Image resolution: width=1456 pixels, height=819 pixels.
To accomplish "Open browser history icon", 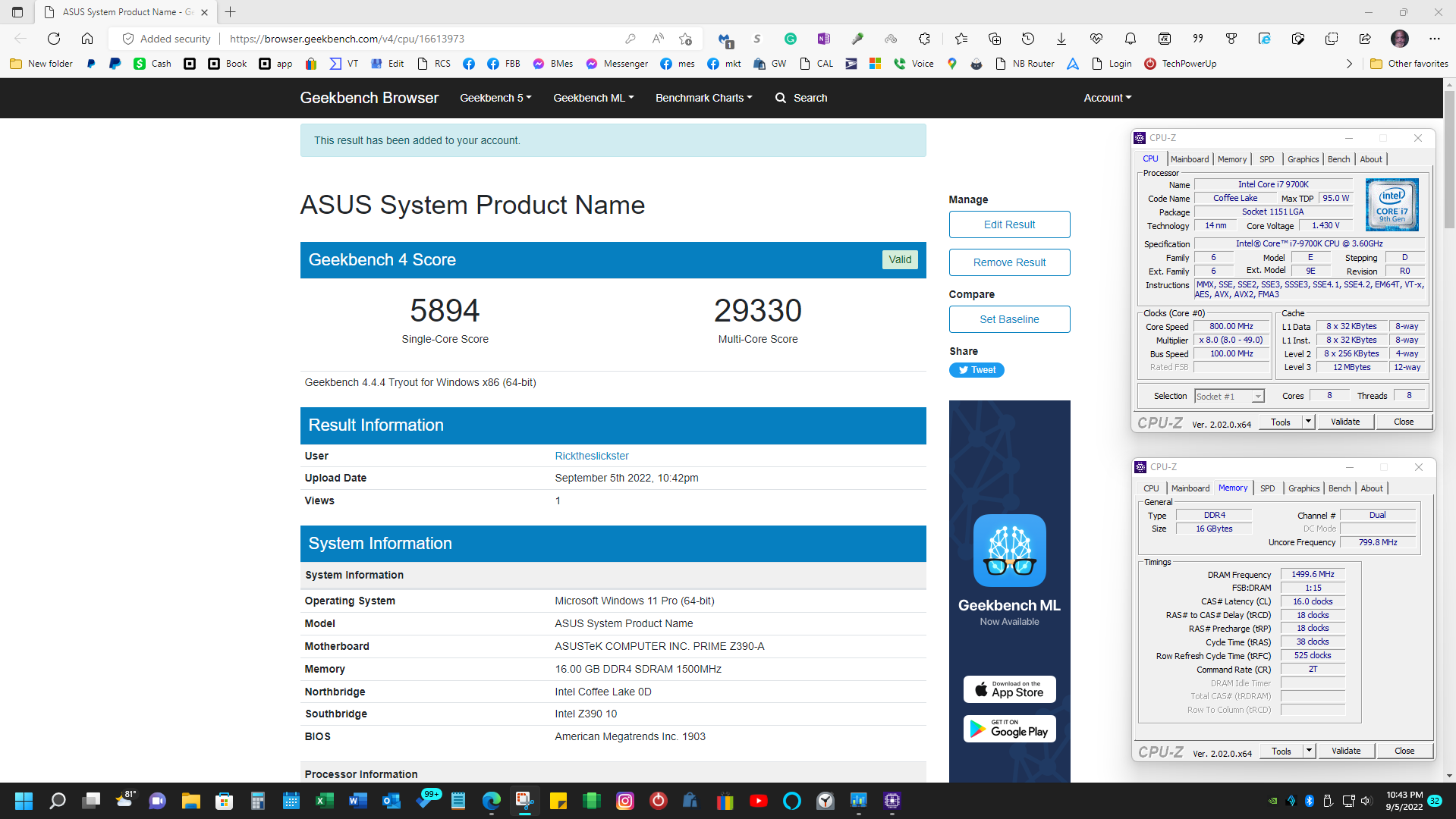I will point(1028,39).
